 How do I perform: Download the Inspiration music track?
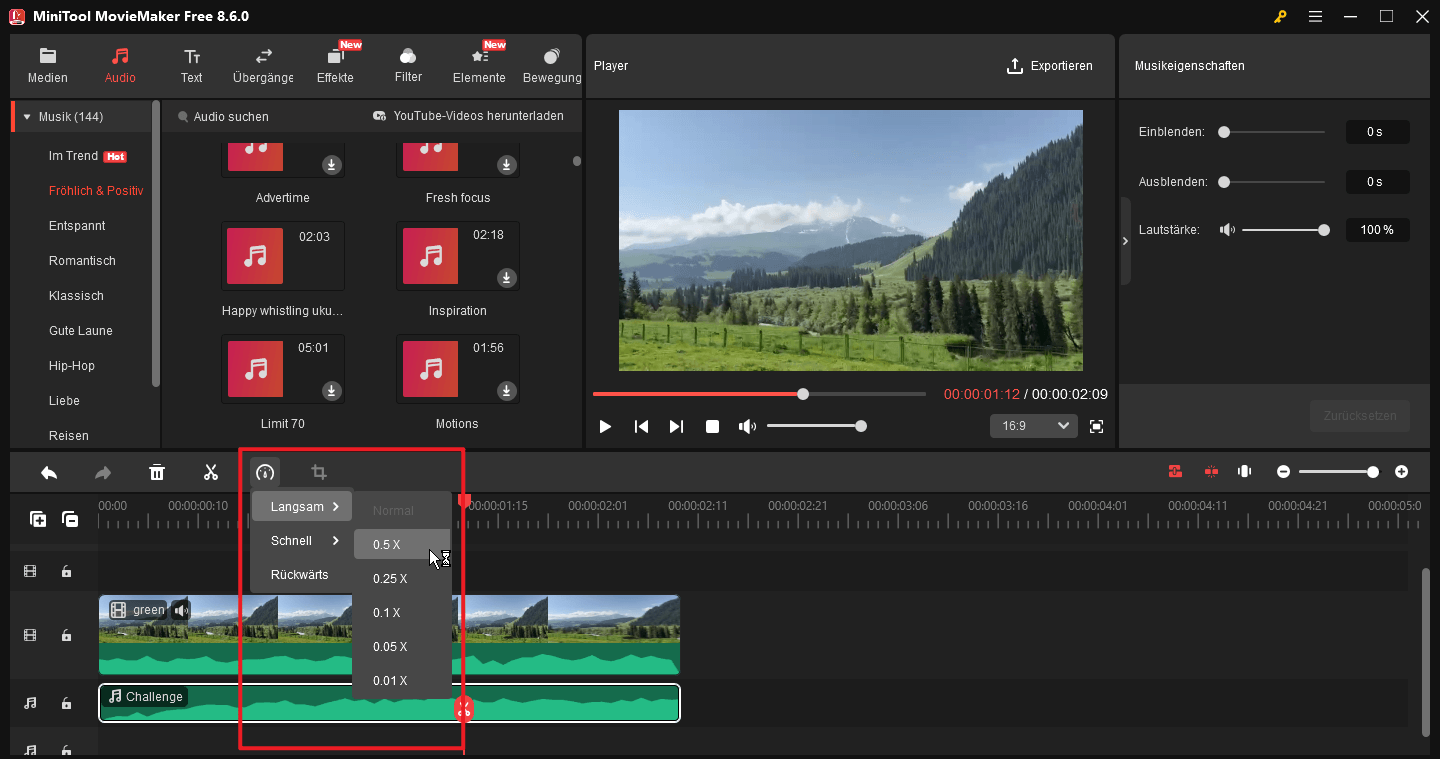(x=506, y=279)
